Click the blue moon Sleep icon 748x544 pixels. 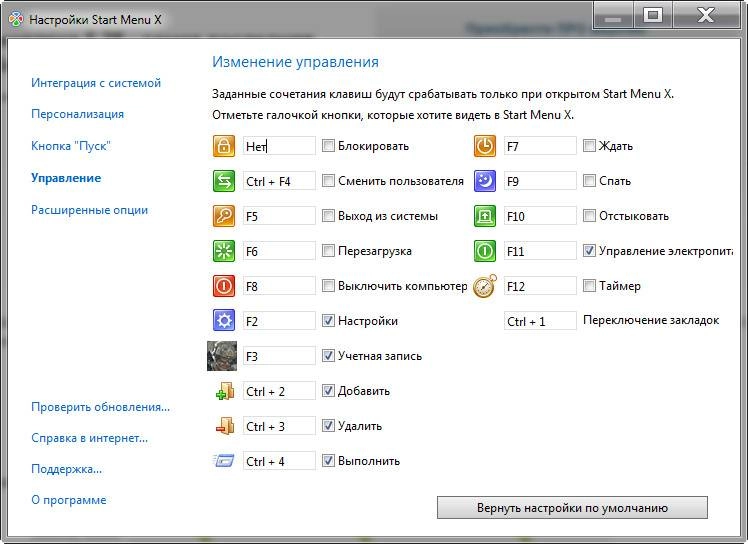[x=485, y=181]
